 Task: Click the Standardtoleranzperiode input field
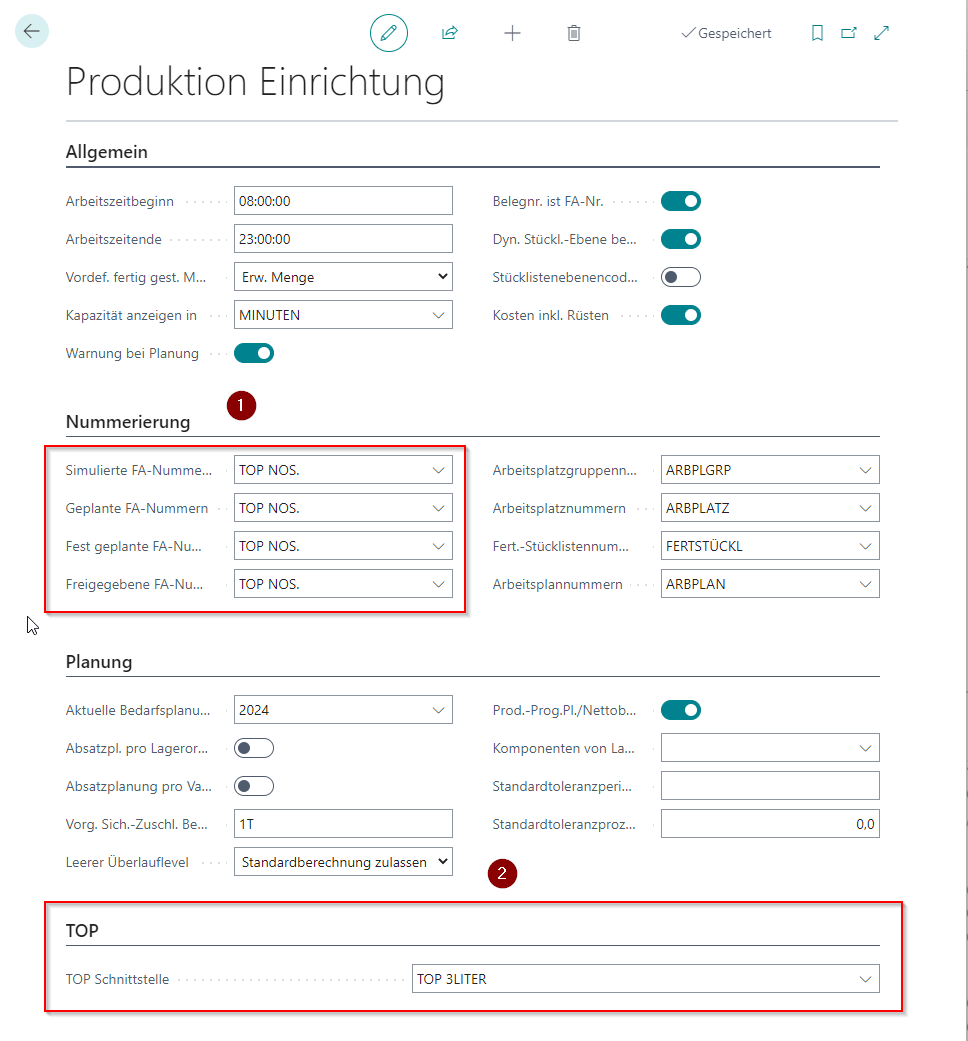[770, 786]
